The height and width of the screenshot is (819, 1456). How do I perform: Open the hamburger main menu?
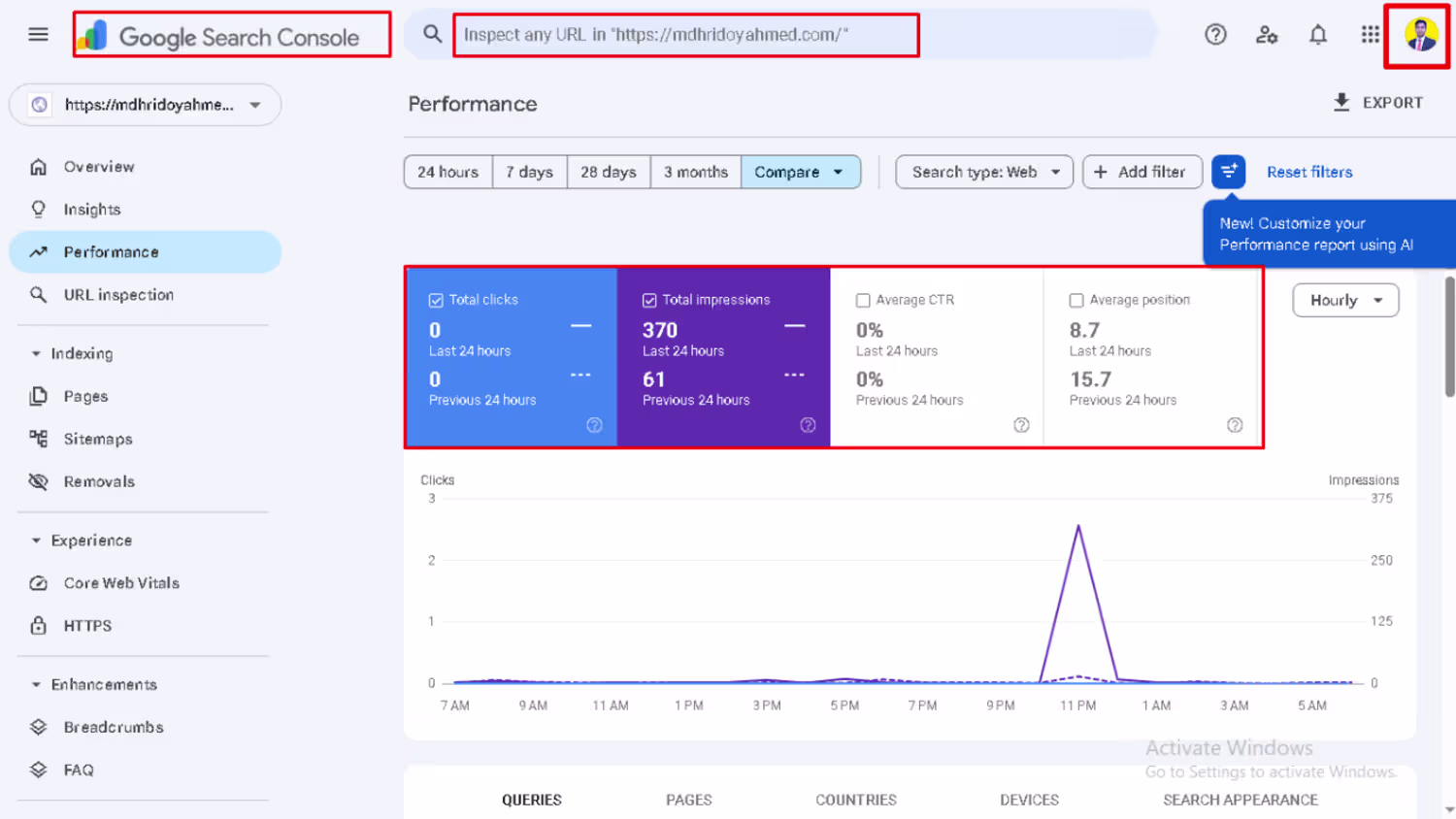click(38, 35)
